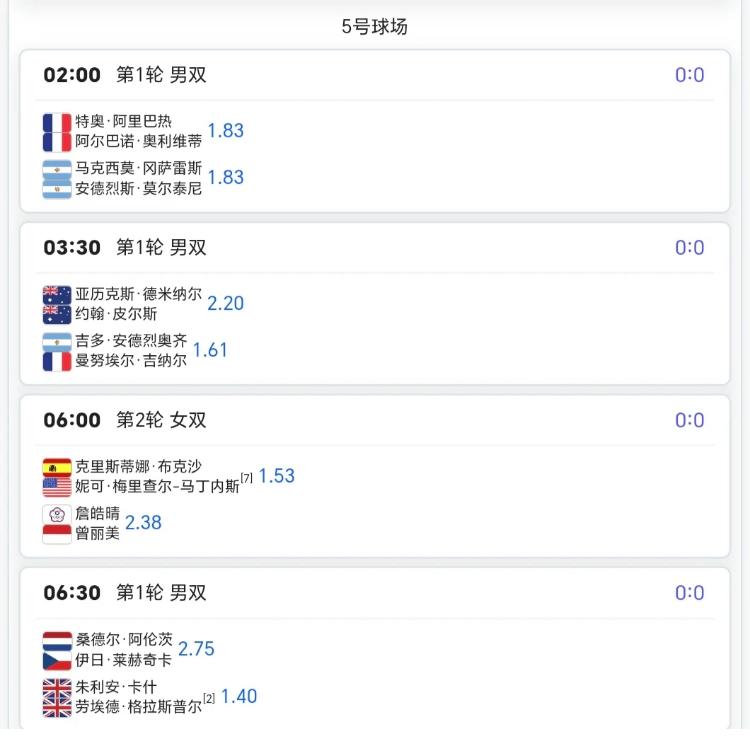
Task: Click the Netherlands flag beside 桑德尔·阿伦茨
Action: [57, 640]
